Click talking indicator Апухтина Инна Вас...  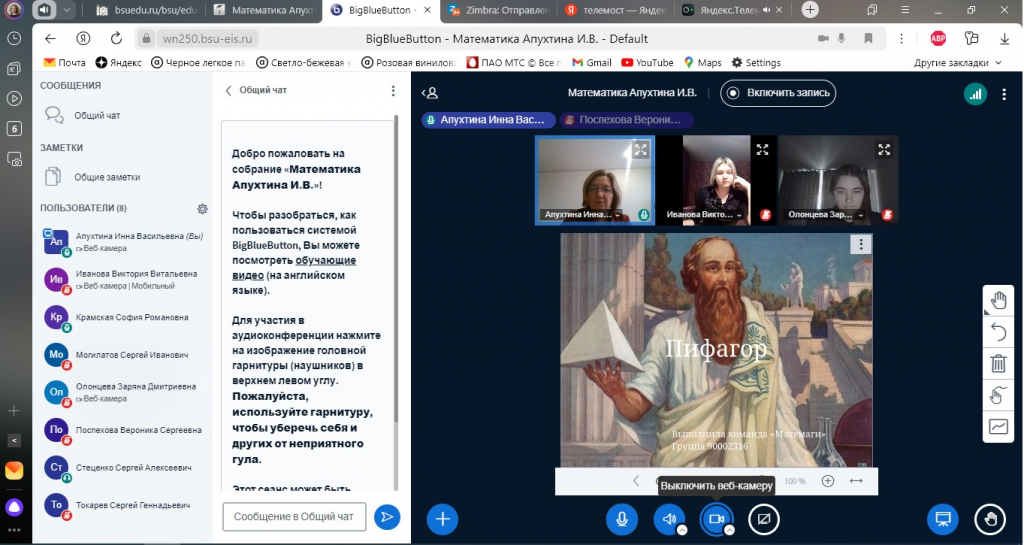click(x=488, y=120)
